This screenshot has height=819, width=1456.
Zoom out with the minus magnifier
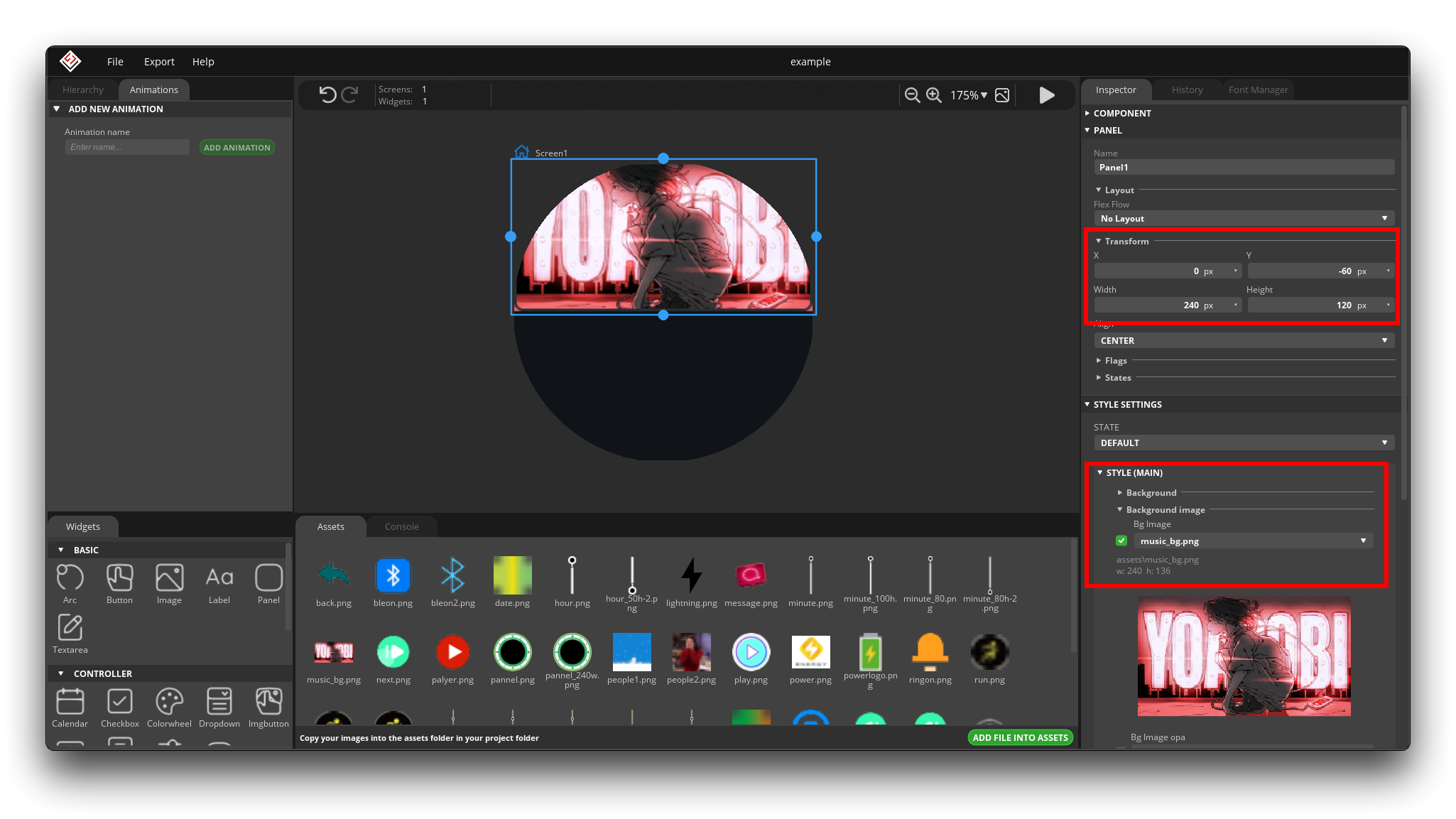coord(913,95)
